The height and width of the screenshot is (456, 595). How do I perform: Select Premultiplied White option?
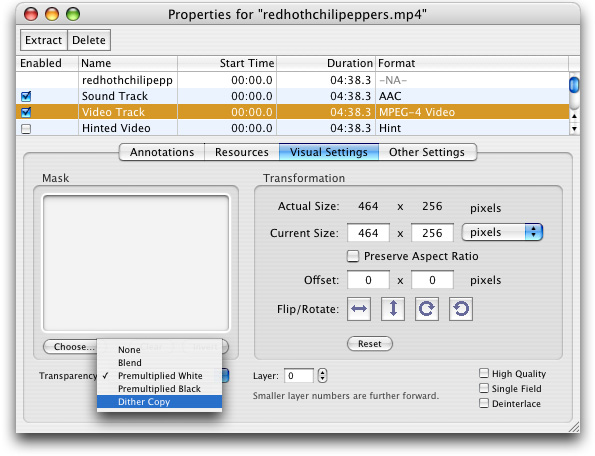coord(159,376)
